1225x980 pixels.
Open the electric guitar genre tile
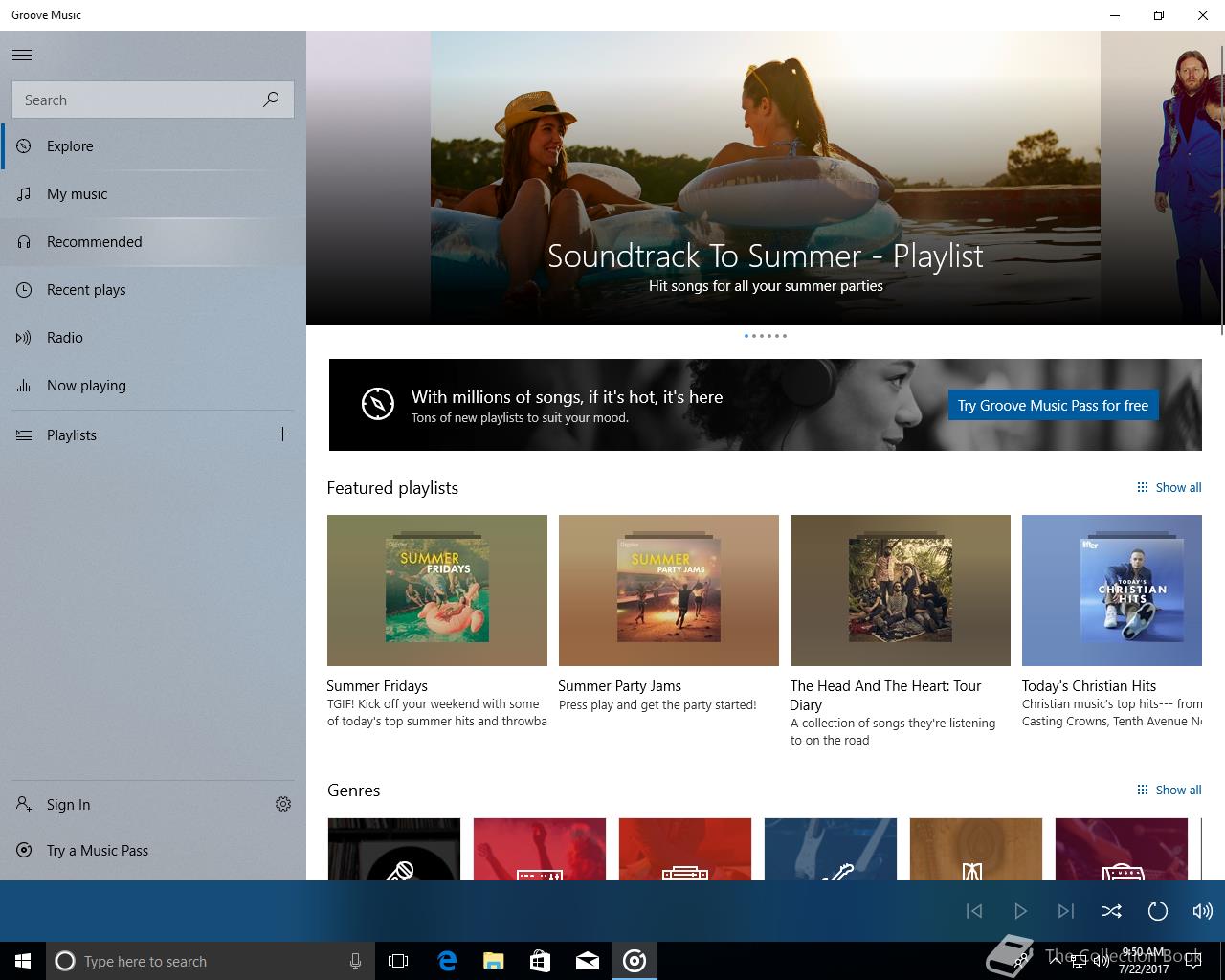click(x=831, y=850)
